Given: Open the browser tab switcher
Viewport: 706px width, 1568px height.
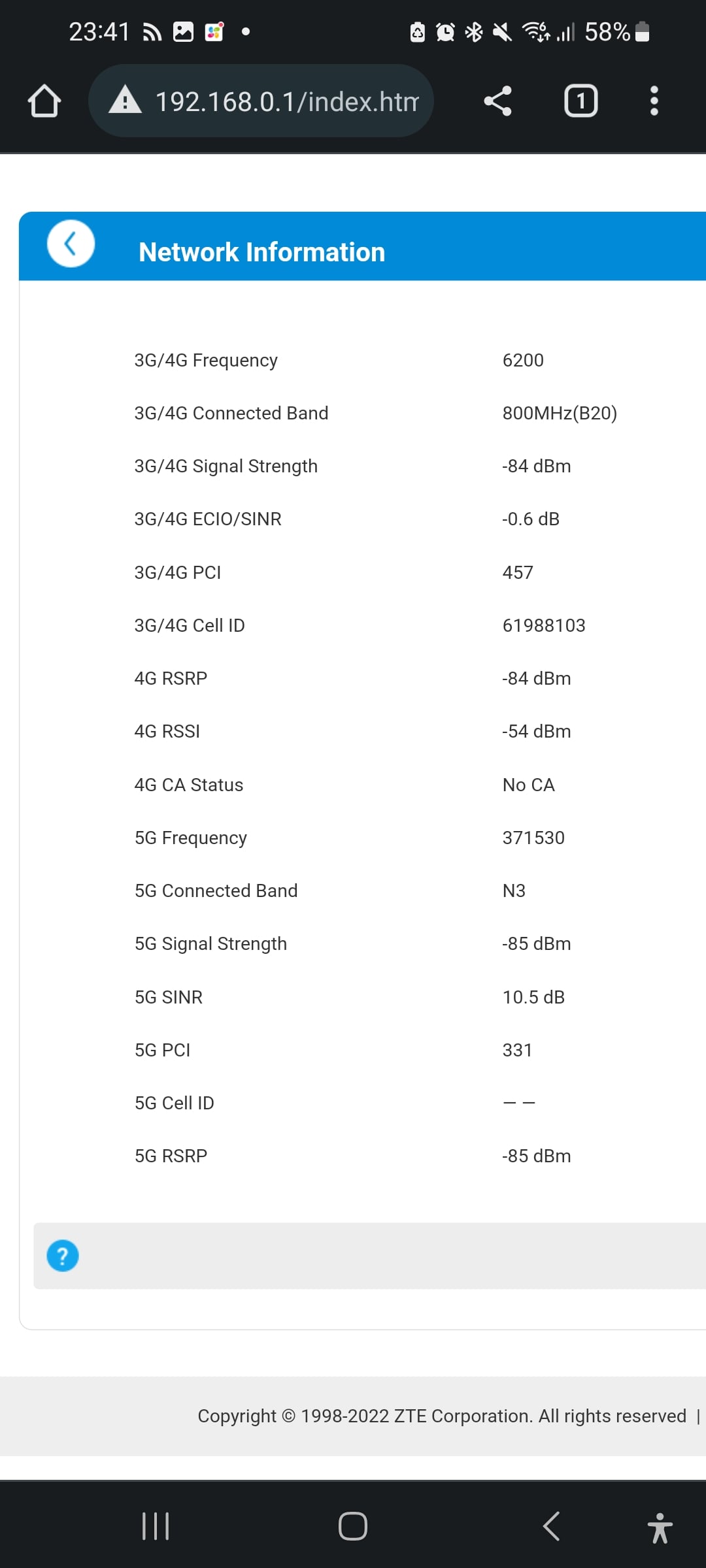Looking at the screenshot, I should pyautogui.click(x=580, y=101).
